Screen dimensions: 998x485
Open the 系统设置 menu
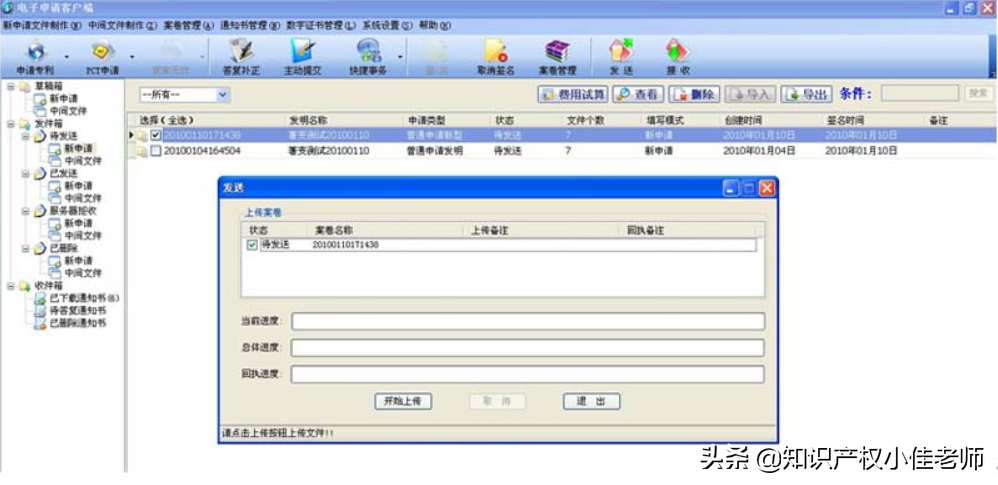388,25
